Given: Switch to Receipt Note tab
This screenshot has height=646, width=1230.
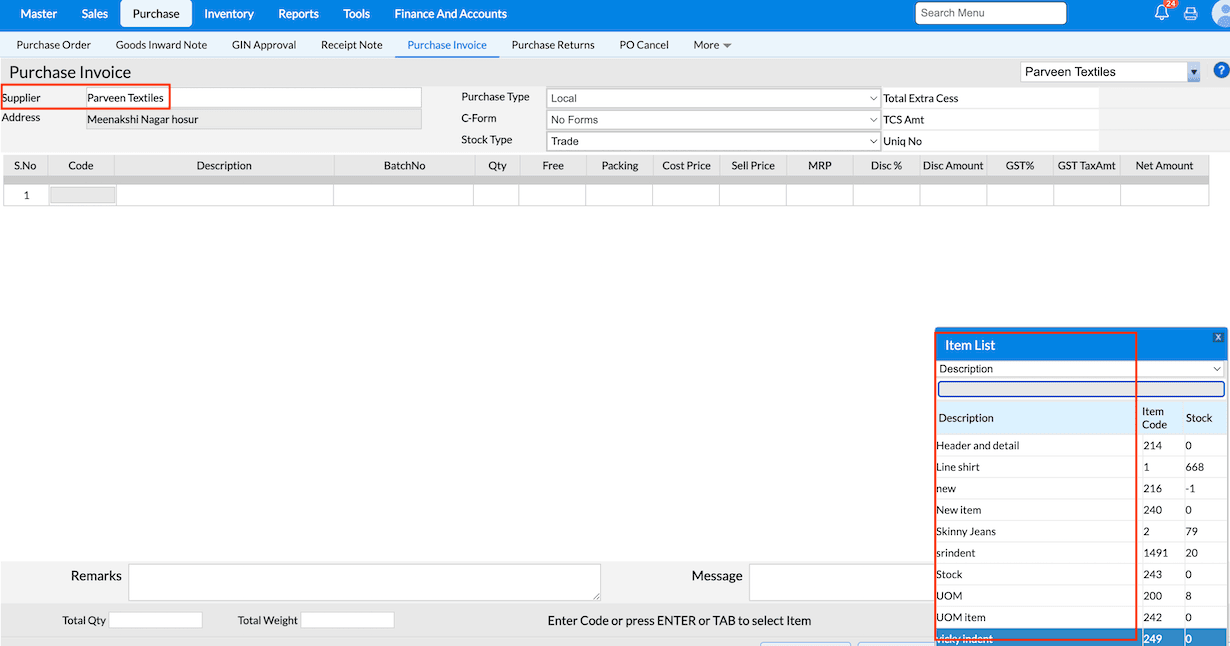Looking at the screenshot, I should click(x=352, y=45).
